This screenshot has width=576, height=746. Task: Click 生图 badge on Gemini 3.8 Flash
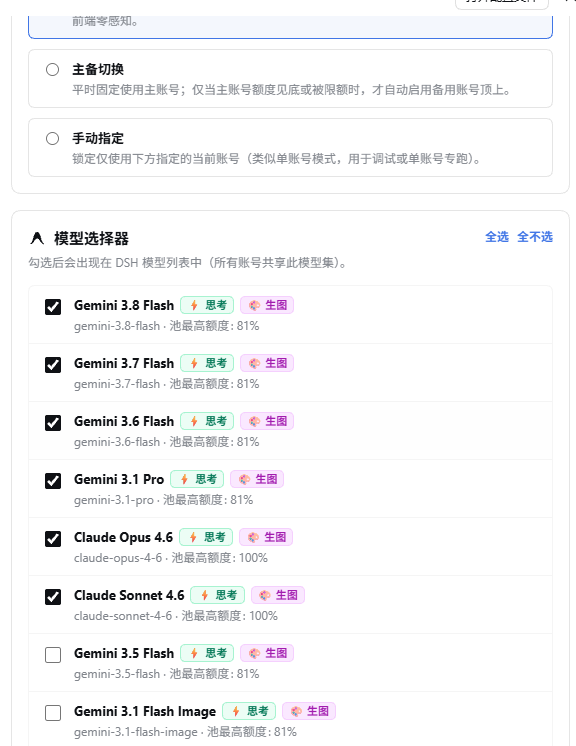[x=267, y=305]
